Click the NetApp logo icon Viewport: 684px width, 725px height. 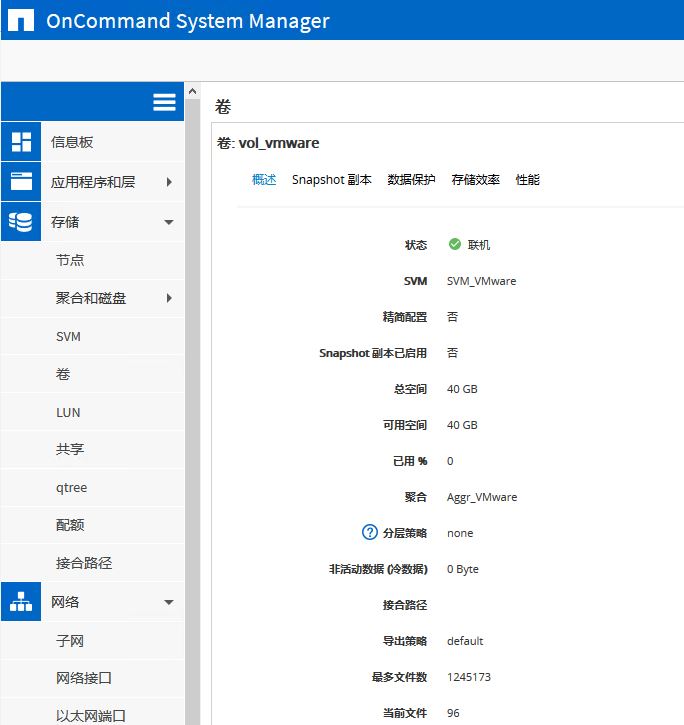[21, 21]
